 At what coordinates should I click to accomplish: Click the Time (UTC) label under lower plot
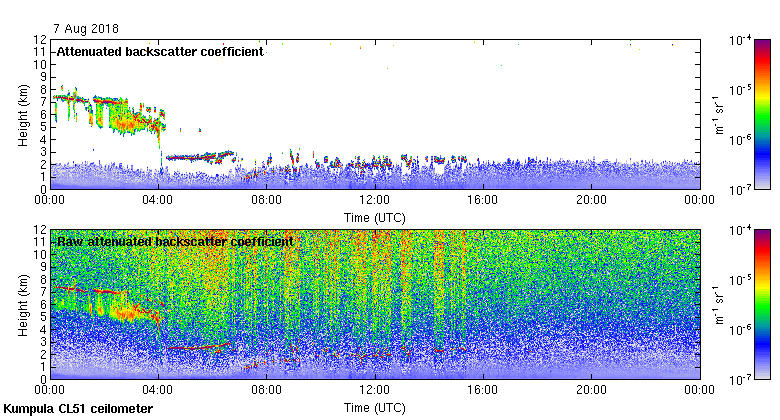point(375,408)
